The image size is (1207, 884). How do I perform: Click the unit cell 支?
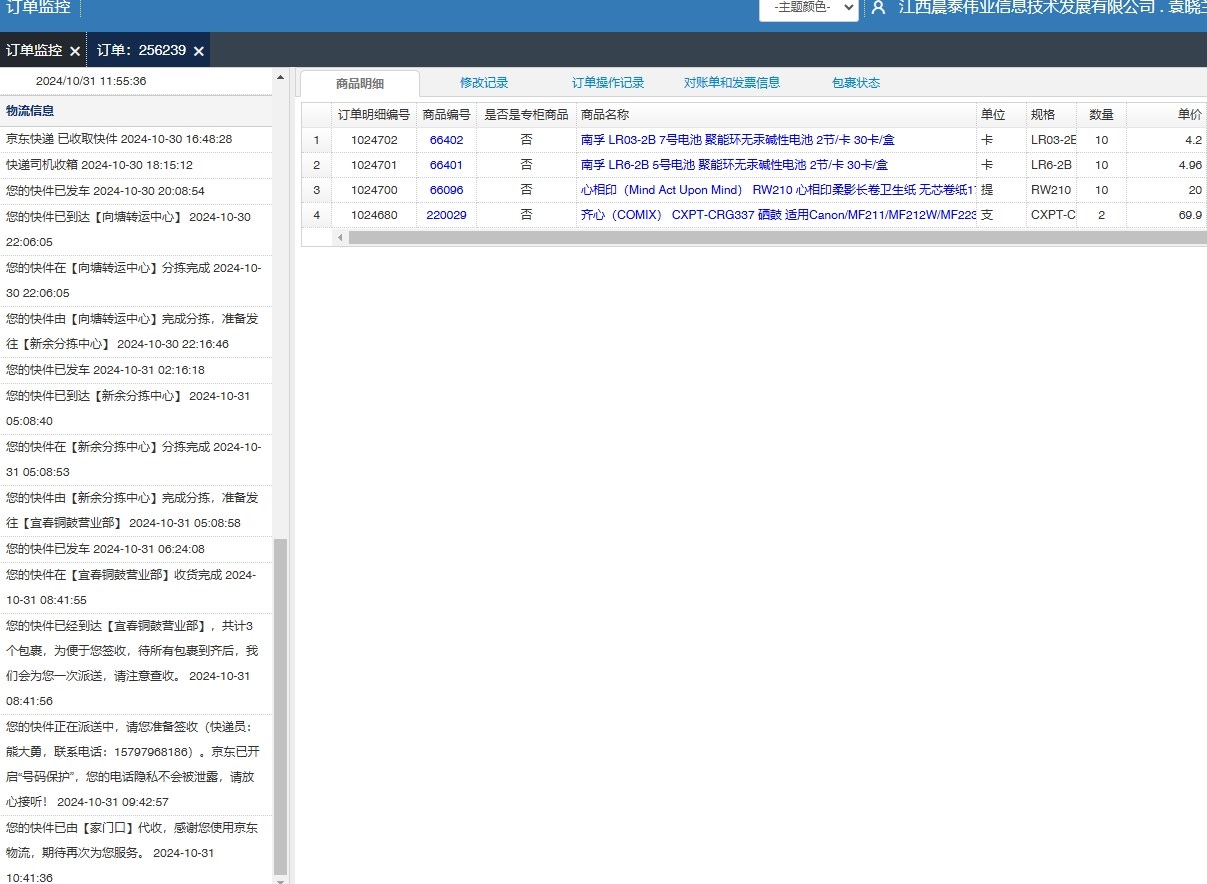pos(1001,215)
